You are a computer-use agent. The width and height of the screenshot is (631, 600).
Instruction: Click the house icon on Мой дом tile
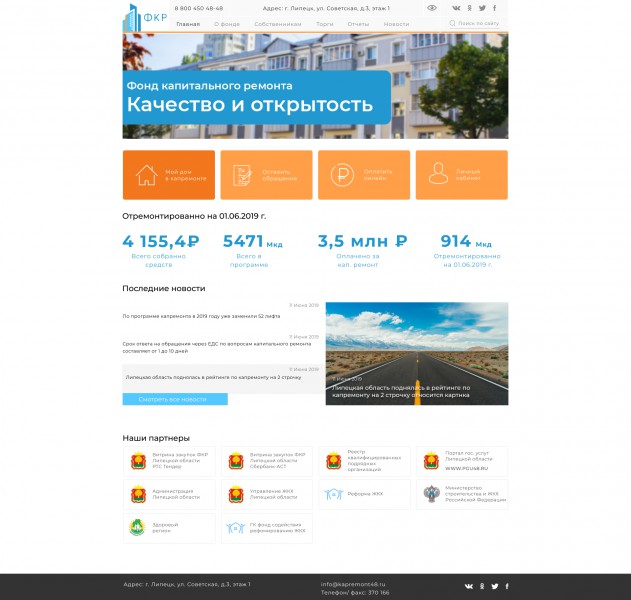(x=146, y=175)
